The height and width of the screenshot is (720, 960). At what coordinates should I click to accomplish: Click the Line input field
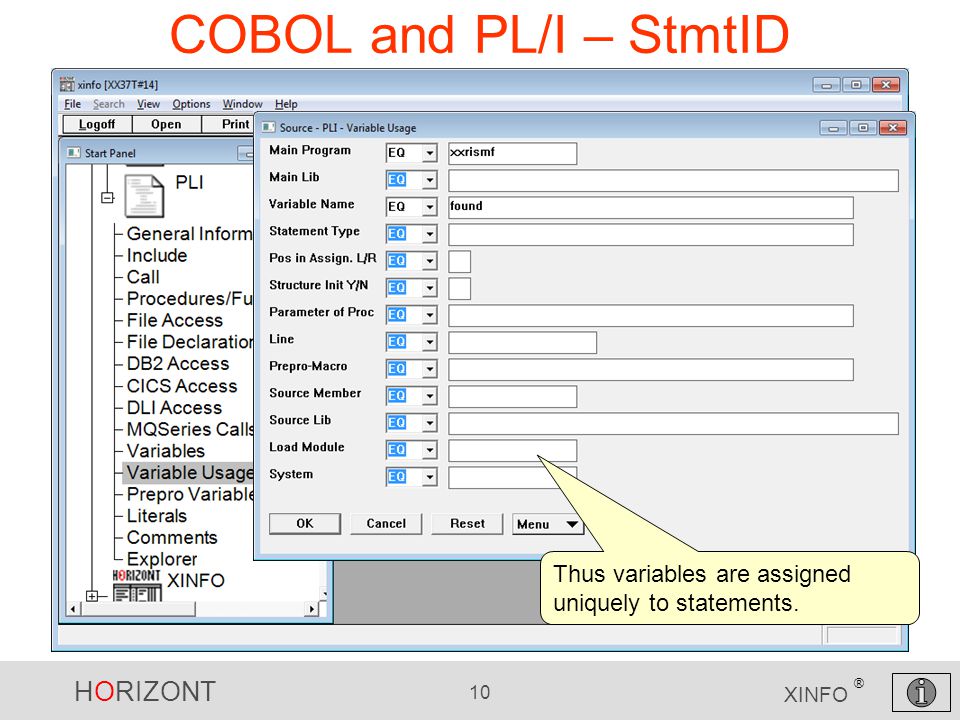pyautogui.click(x=522, y=342)
